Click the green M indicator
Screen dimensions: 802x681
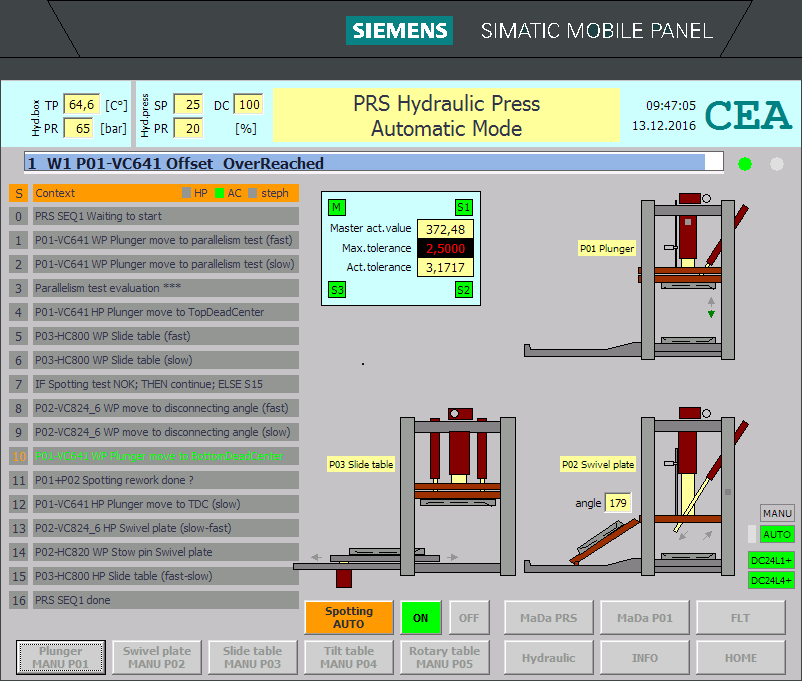(x=337, y=207)
